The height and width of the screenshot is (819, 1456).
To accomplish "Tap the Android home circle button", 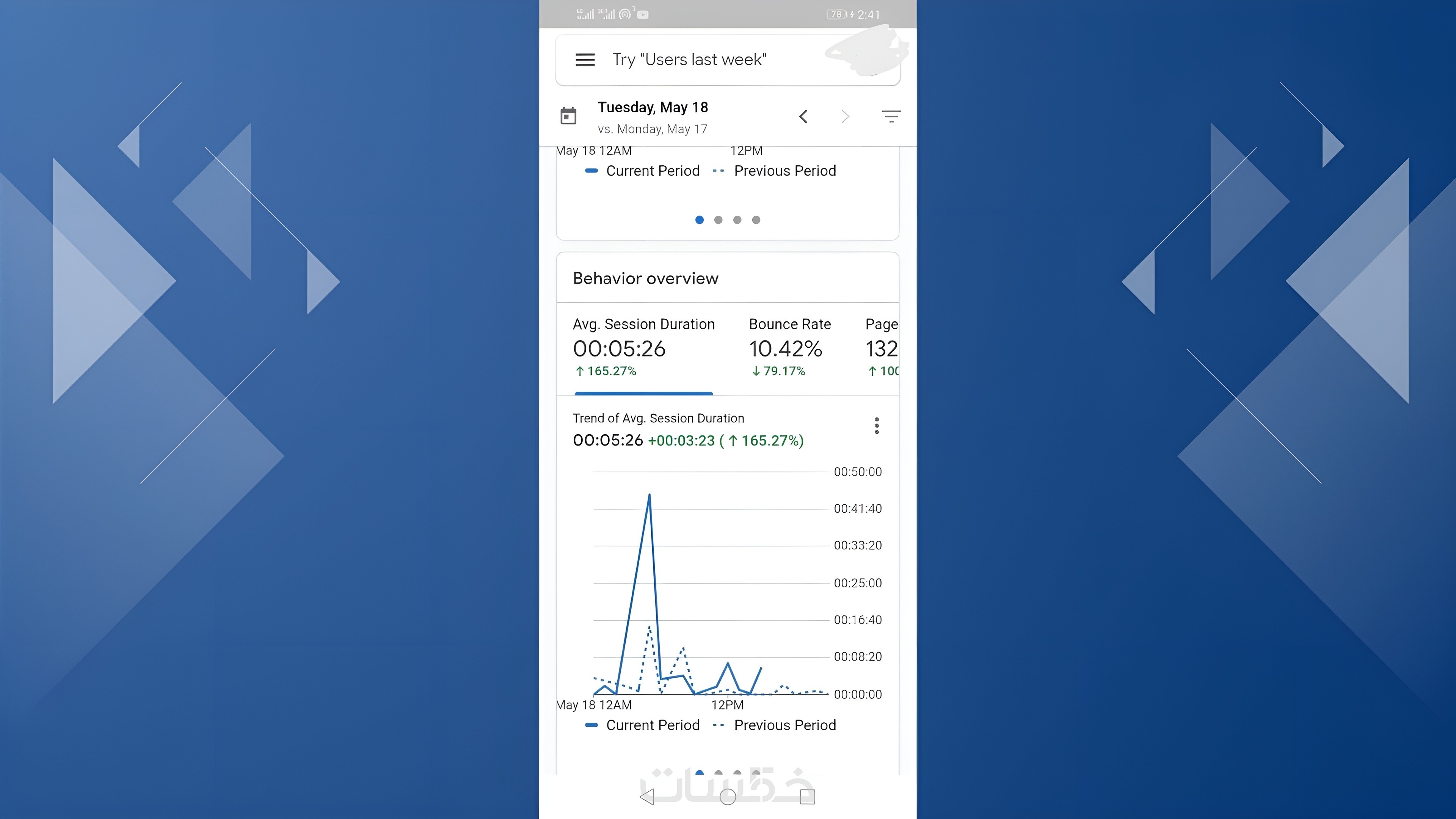I will 728,797.
